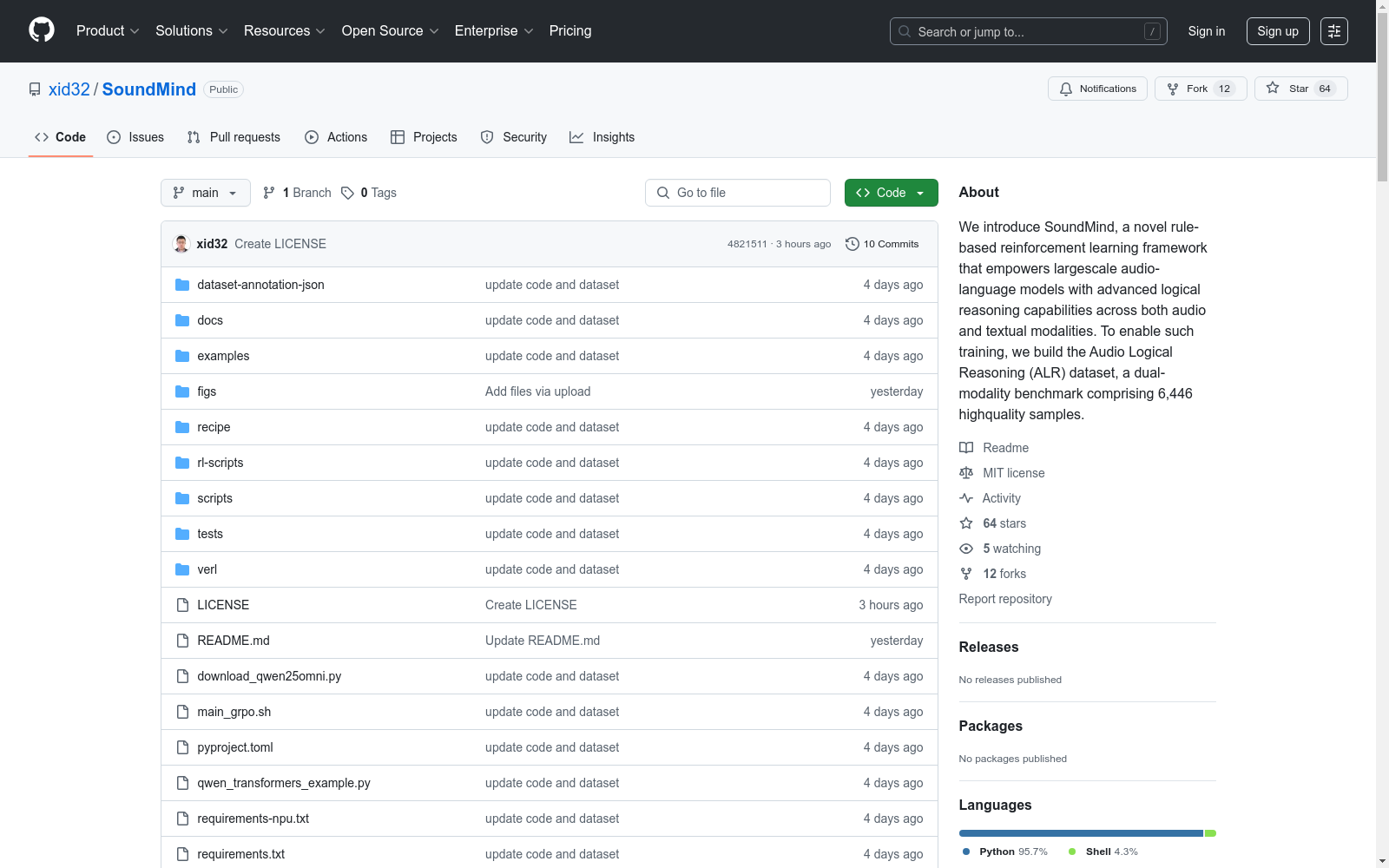Click the examples folder icon
1389x868 pixels.
pos(182,356)
